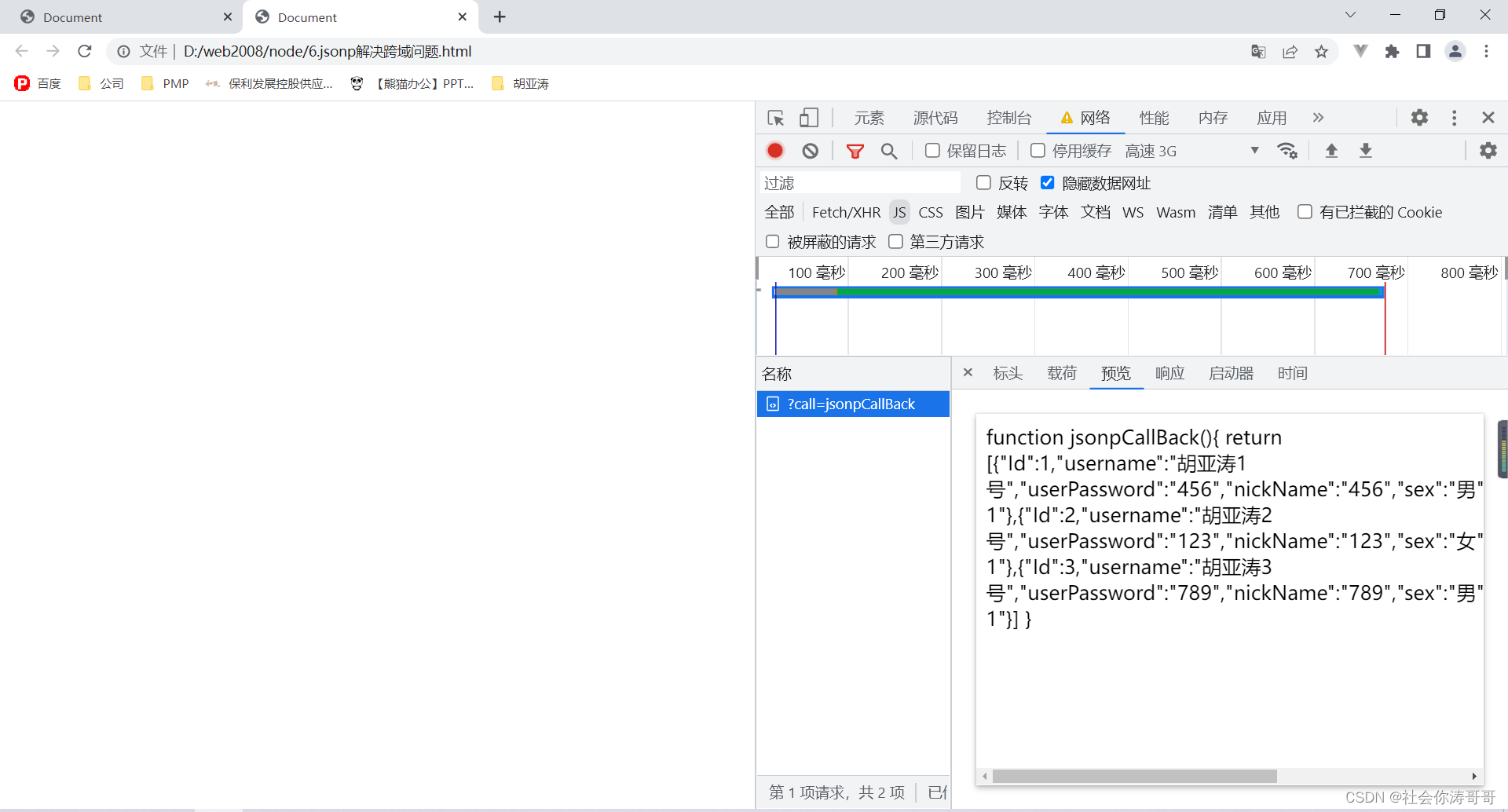Select the ?call=jsonpCallBack request row

click(x=853, y=404)
